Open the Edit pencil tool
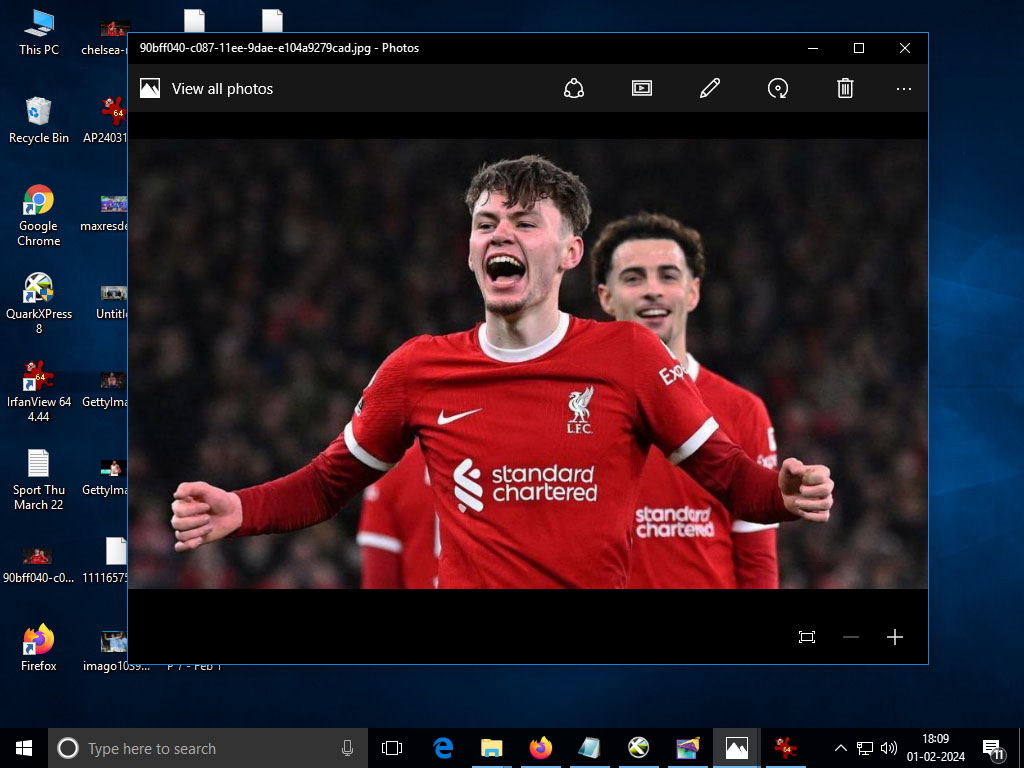The image size is (1024, 768). point(710,89)
